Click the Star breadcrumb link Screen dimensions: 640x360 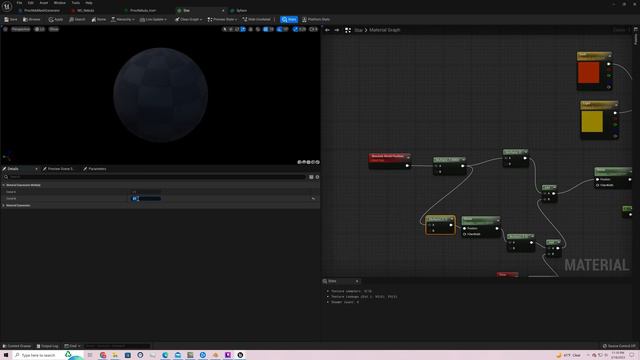tap(358, 30)
